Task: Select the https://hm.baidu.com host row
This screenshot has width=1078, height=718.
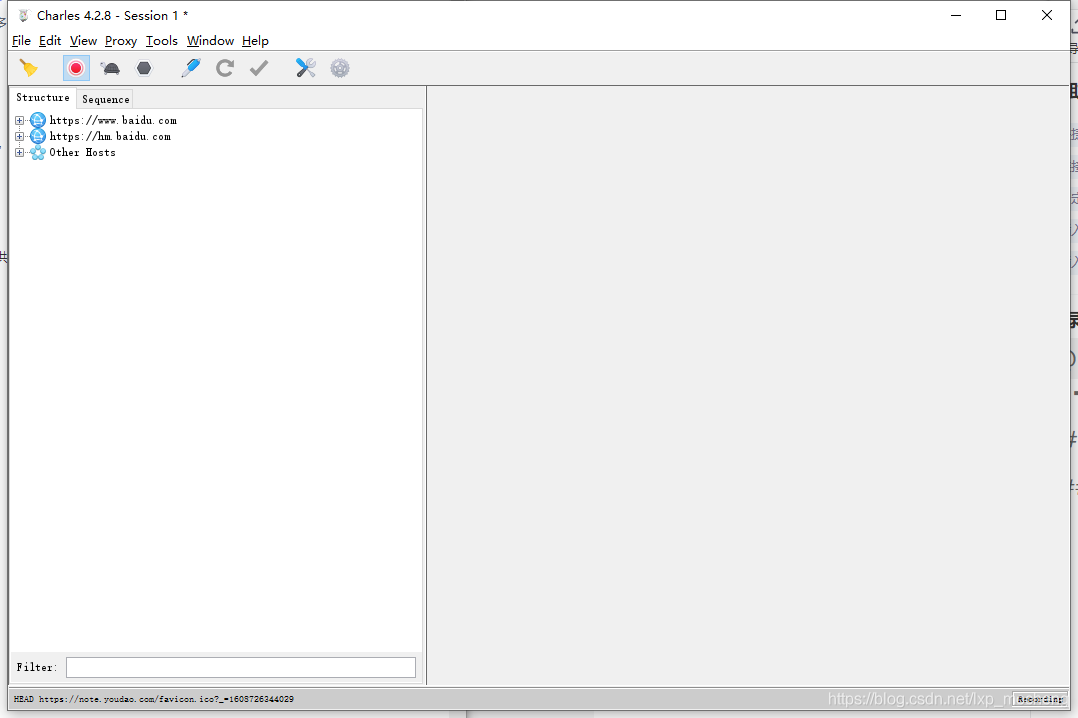Action: click(x=110, y=136)
